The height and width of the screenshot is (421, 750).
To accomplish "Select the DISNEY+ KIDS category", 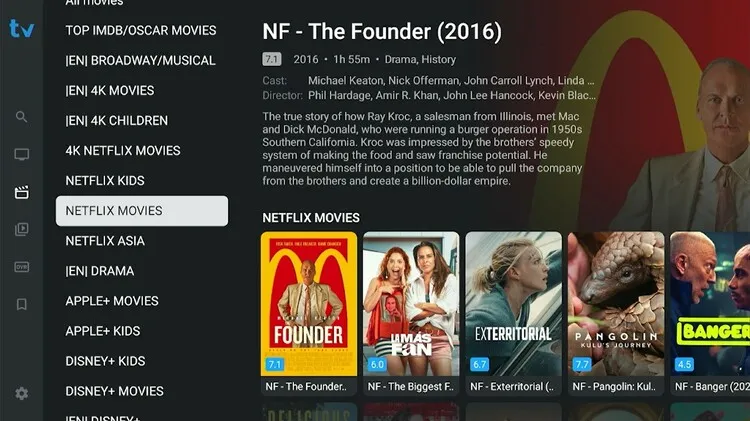I will [x=105, y=361].
